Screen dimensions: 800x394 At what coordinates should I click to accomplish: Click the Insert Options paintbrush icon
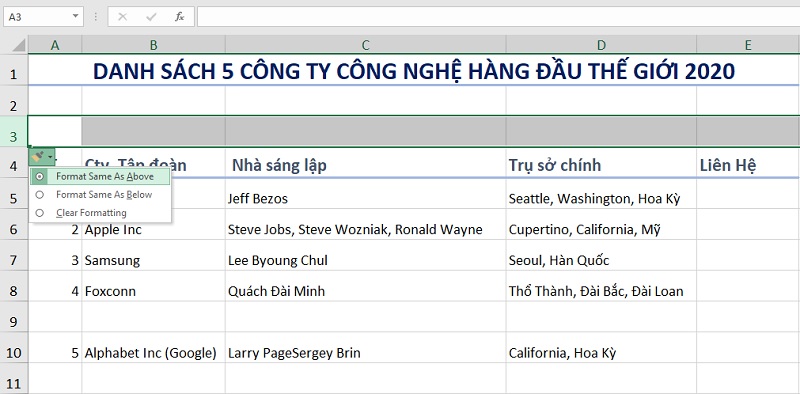click(x=37, y=157)
